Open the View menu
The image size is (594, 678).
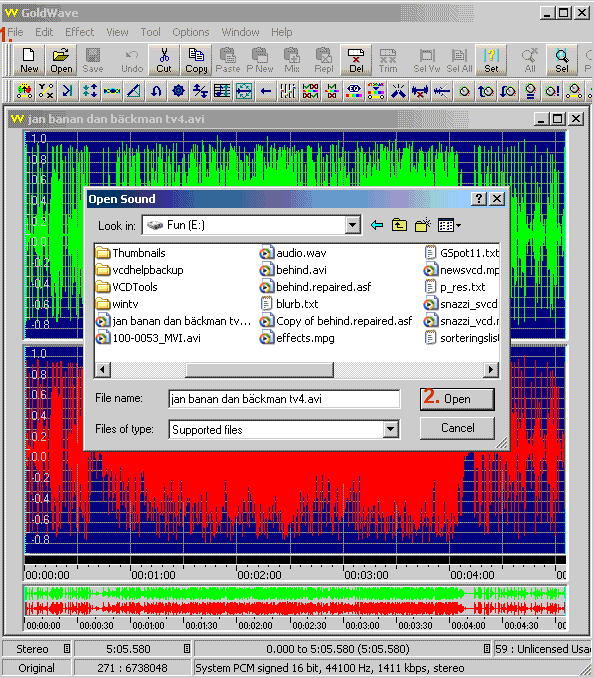(117, 32)
